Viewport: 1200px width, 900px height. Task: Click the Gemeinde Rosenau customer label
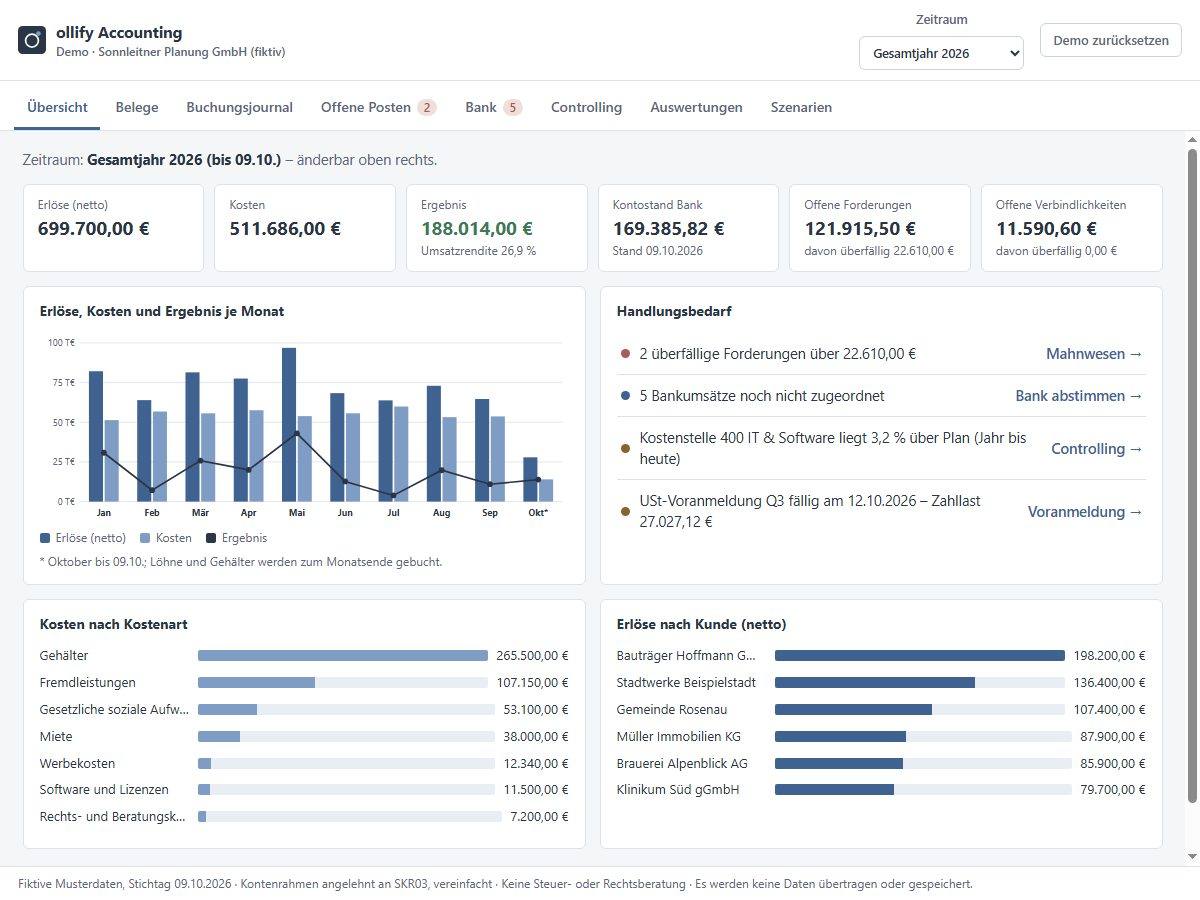pos(672,709)
